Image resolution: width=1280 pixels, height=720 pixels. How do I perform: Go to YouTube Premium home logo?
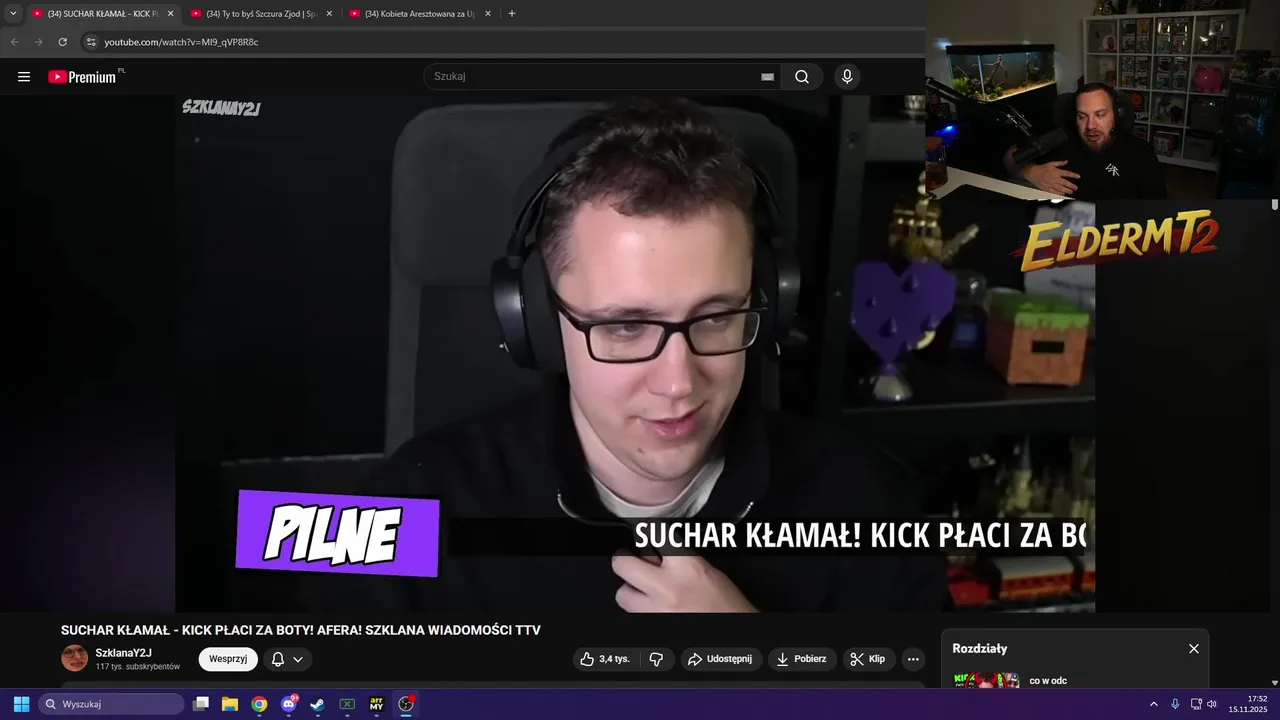83,77
